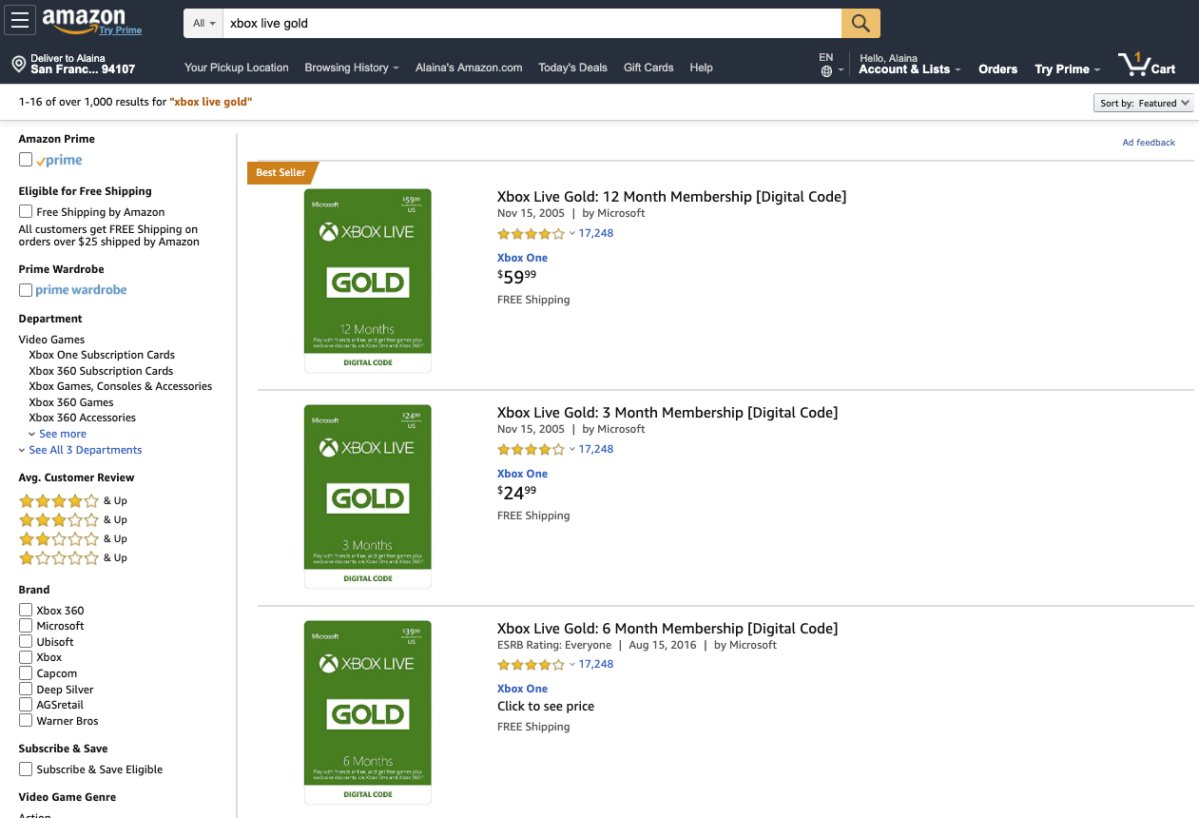Open rating dropdown arrow for 12 Month Membership
The image size is (1199, 818).
tap(572, 233)
